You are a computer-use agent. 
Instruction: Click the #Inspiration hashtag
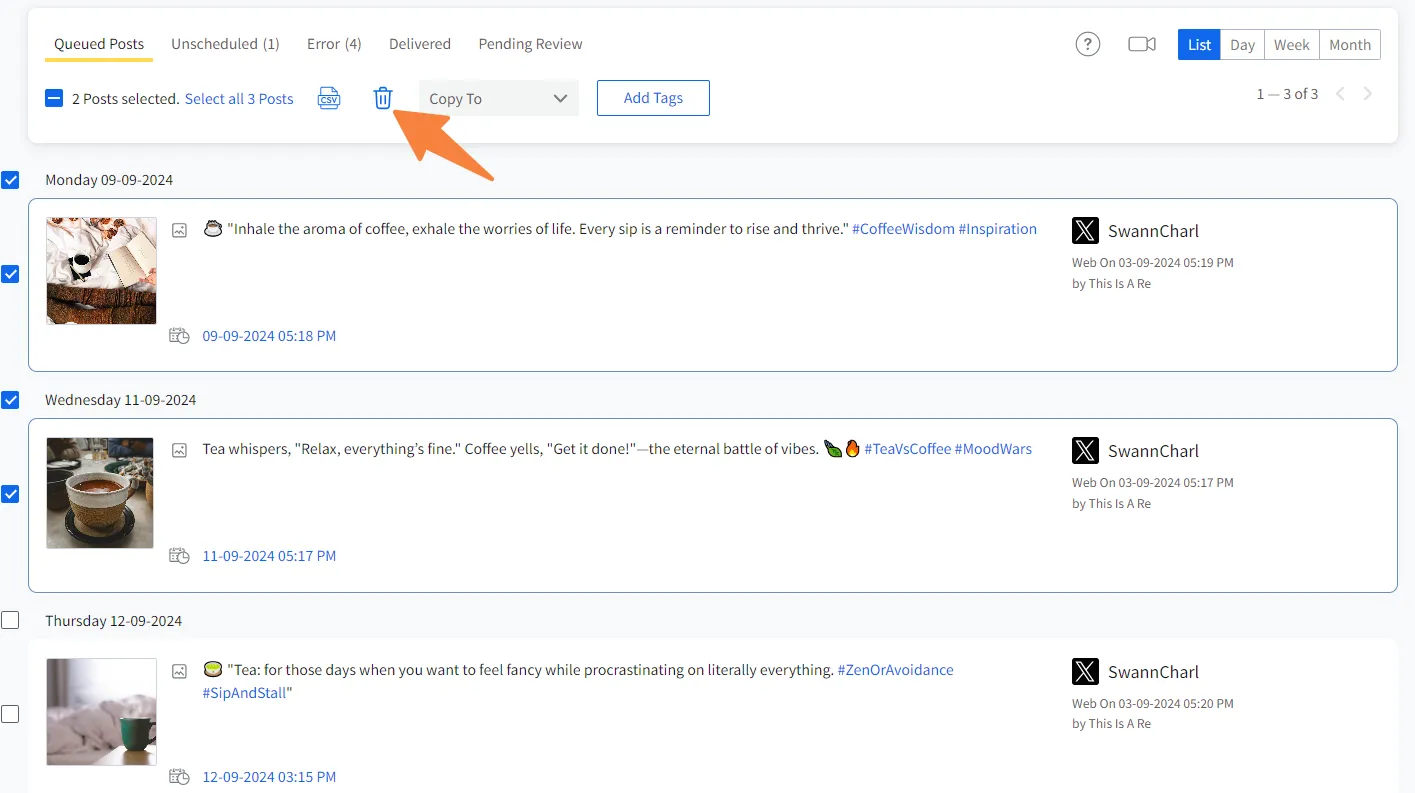point(998,229)
